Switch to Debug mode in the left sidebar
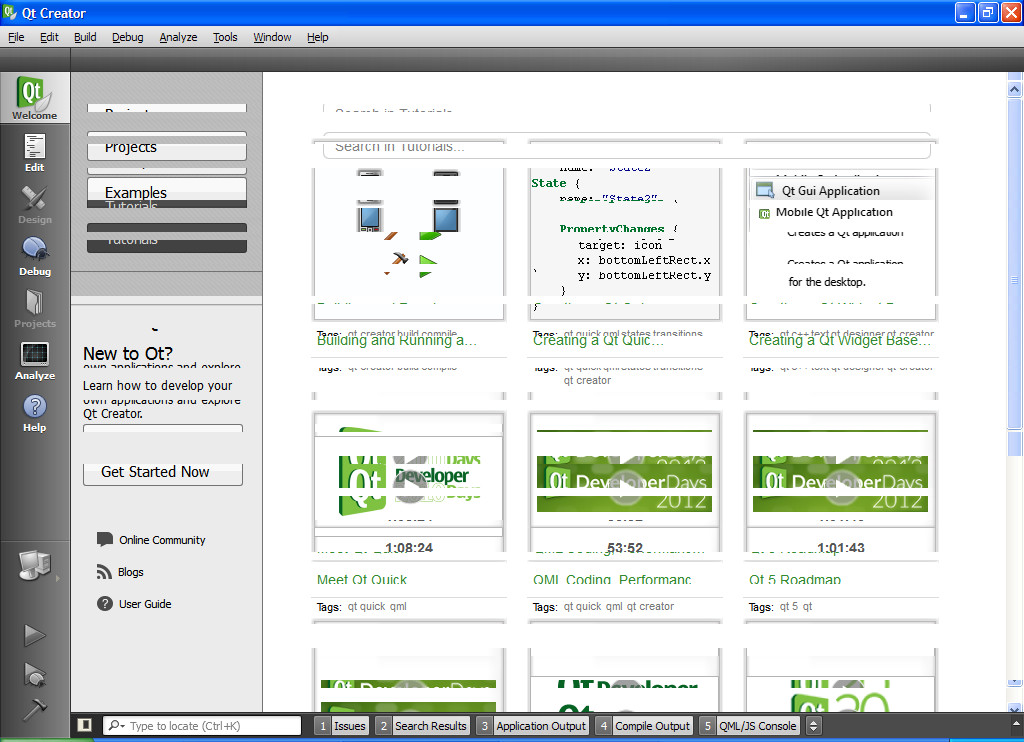 [35, 257]
